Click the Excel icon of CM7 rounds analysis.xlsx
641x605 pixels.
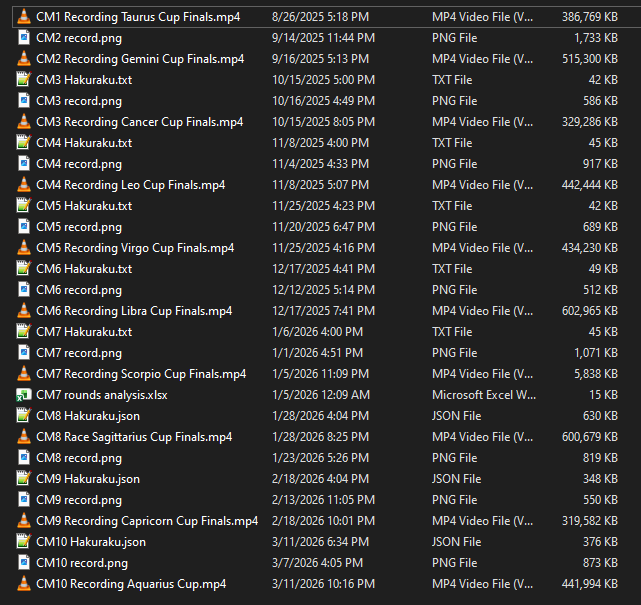coord(24,394)
